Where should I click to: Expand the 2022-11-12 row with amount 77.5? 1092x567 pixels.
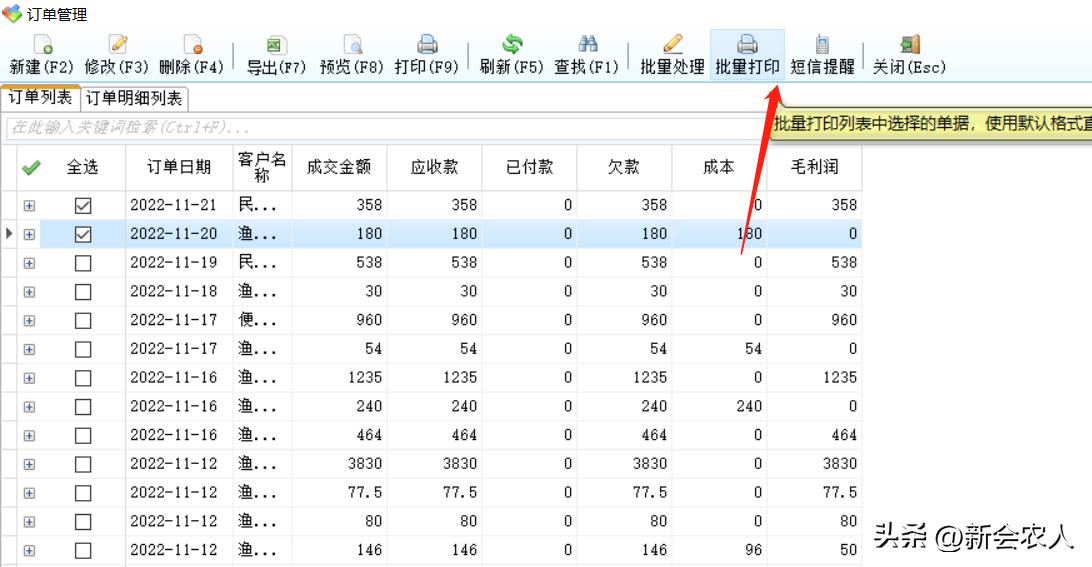pyautogui.click(x=29, y=493)
